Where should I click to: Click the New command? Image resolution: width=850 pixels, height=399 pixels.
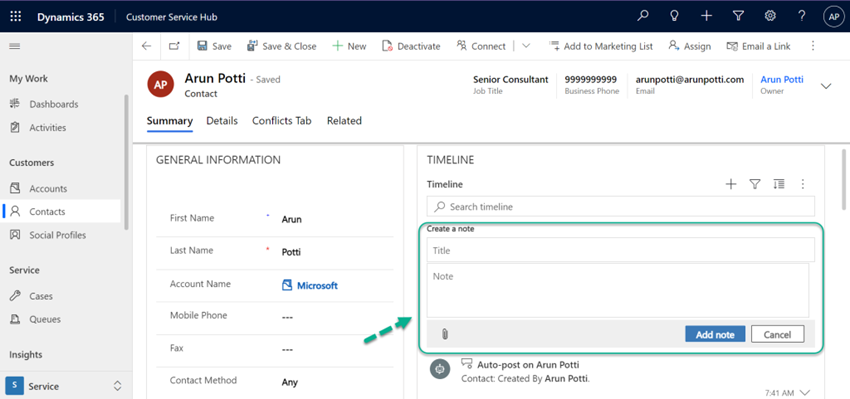pyautogui.click(x=349, y=46)
